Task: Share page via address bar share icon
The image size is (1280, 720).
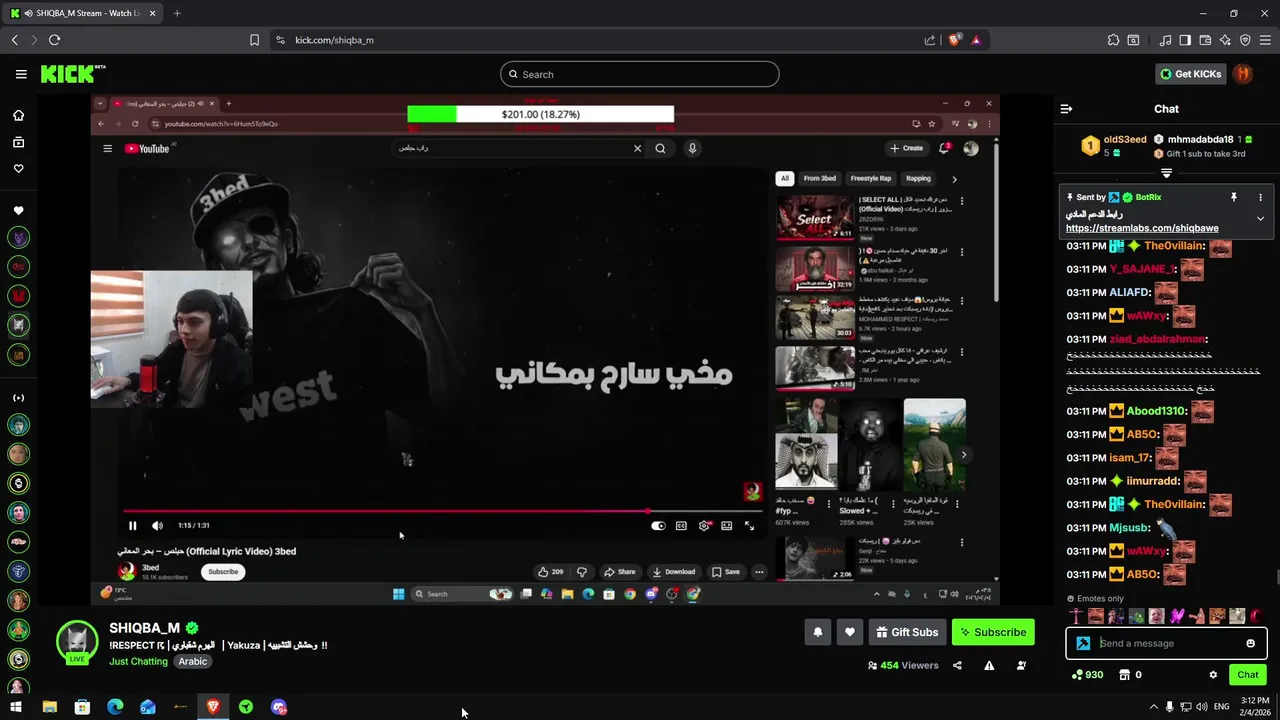Action: (x=930, y=40)
